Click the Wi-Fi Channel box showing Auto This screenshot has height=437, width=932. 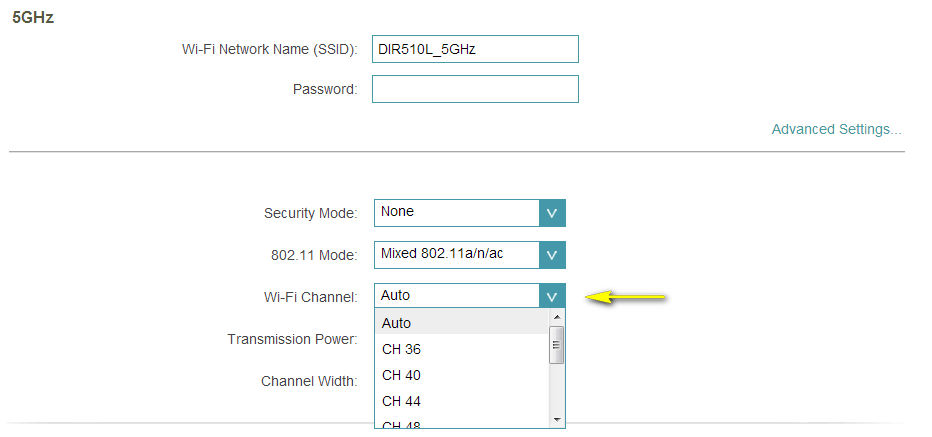point(457,296)
